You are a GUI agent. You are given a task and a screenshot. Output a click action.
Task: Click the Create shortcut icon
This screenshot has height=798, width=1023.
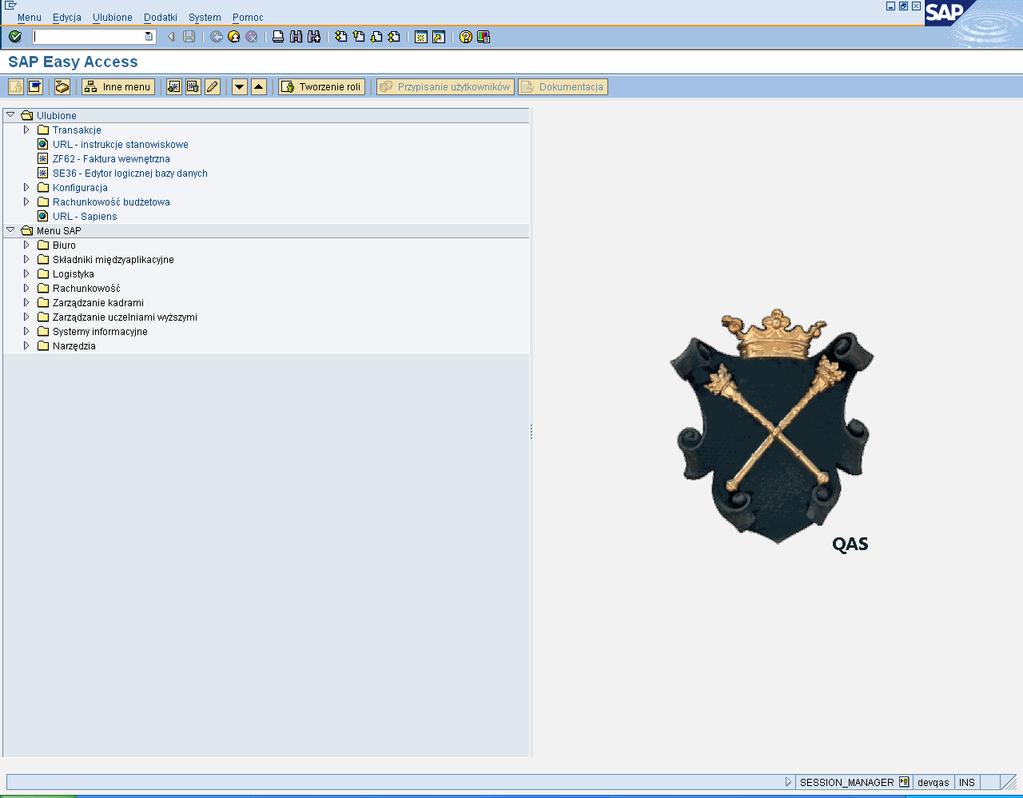(x=439, y=37)
